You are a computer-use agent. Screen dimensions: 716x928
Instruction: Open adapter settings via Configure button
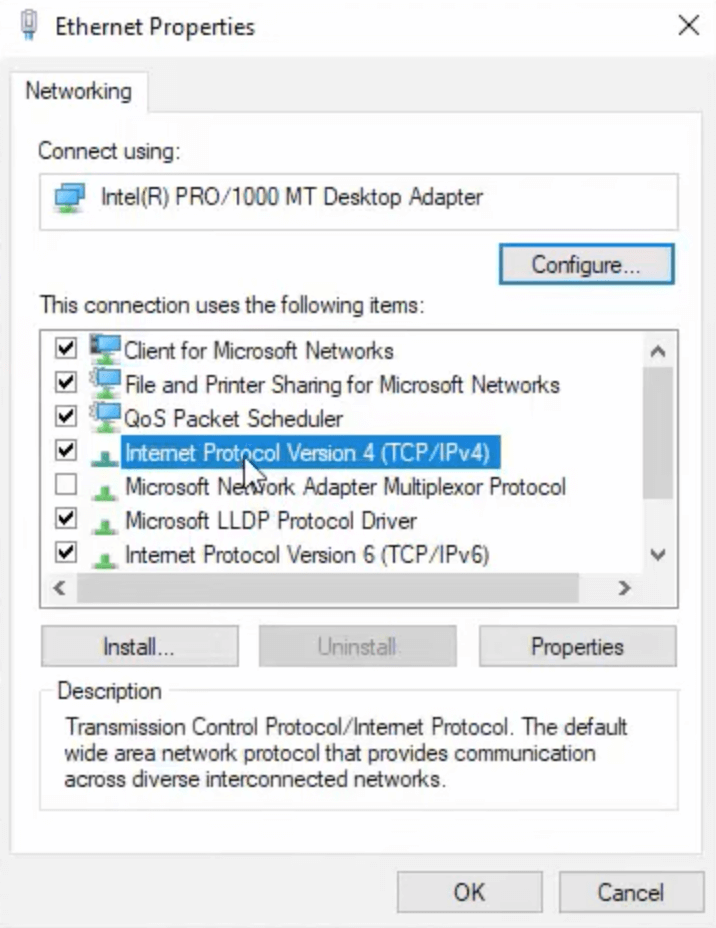(x=586, y=264)
